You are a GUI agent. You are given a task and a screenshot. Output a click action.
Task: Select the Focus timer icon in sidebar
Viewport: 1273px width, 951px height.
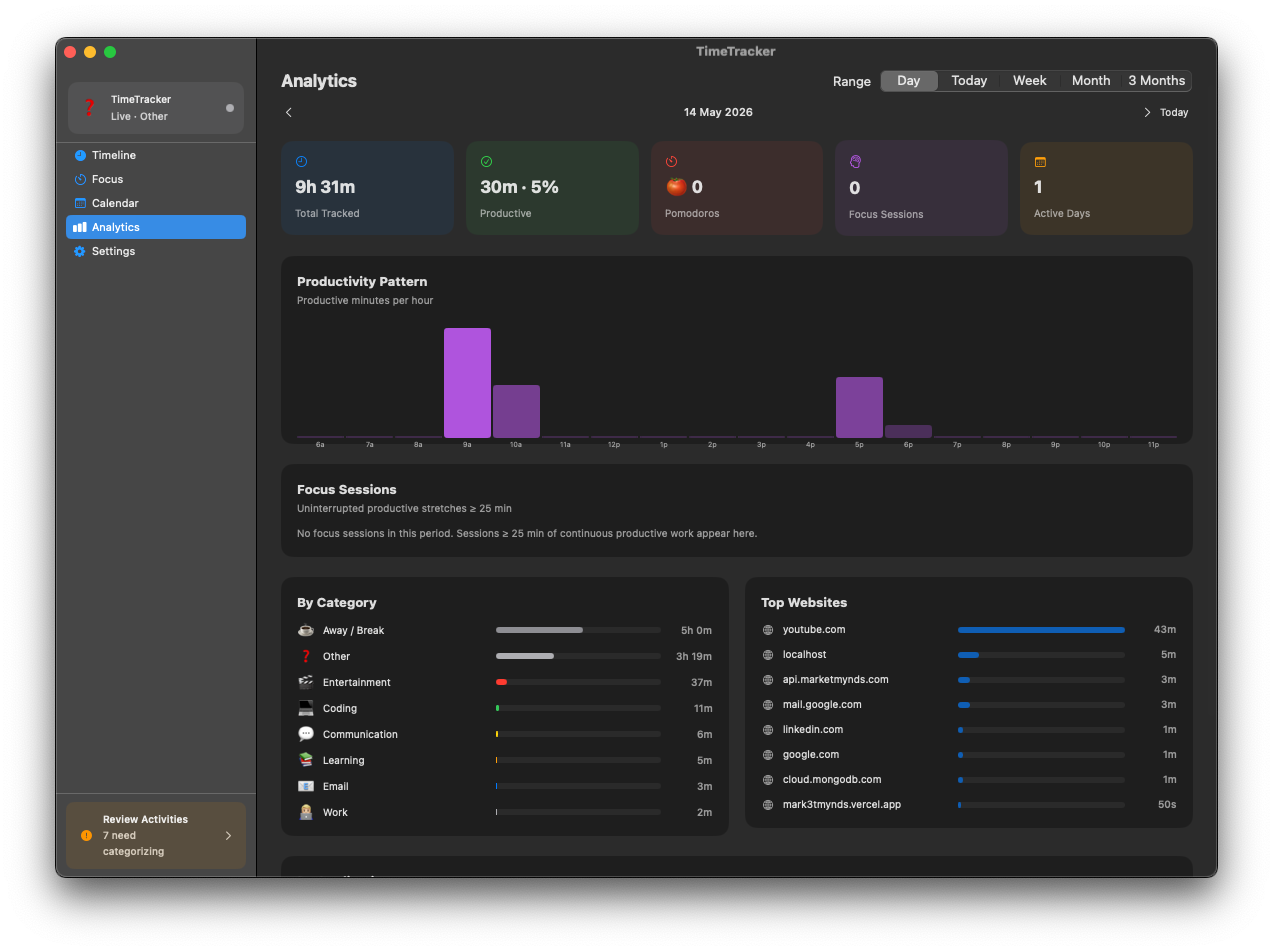pos(80,179)
